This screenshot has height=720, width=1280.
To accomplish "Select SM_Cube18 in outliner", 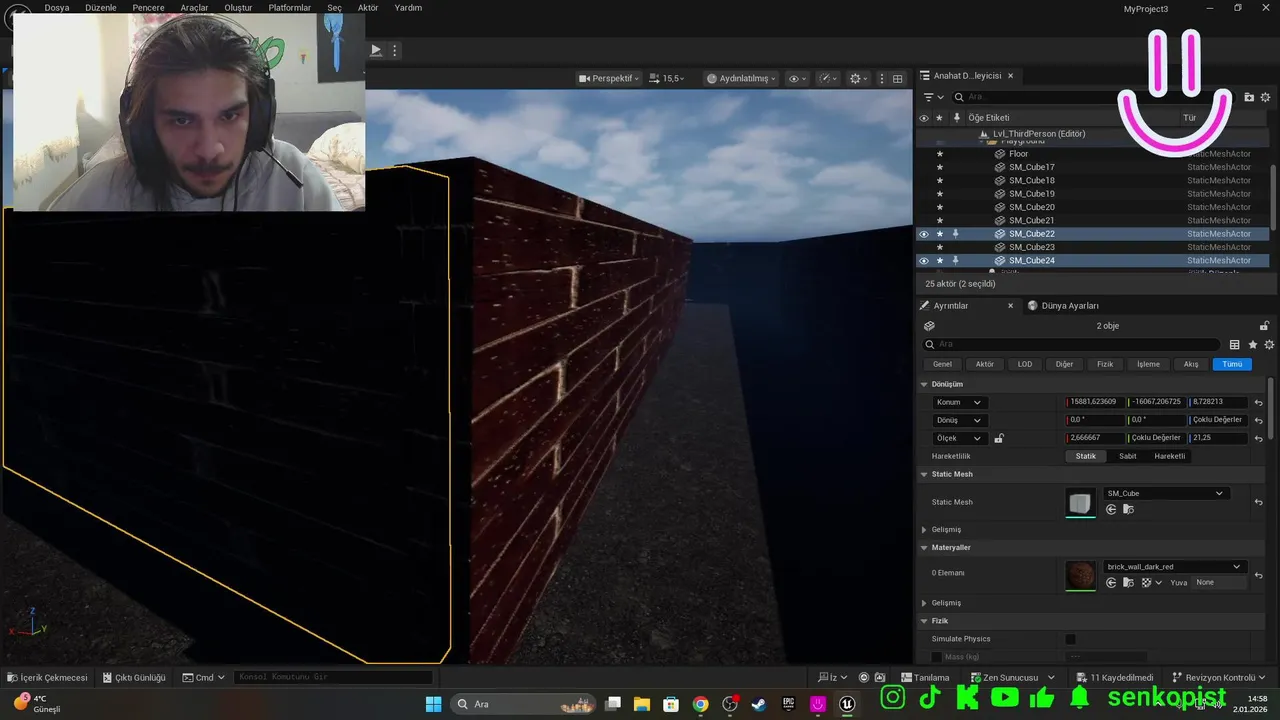I will (1031, 180).
